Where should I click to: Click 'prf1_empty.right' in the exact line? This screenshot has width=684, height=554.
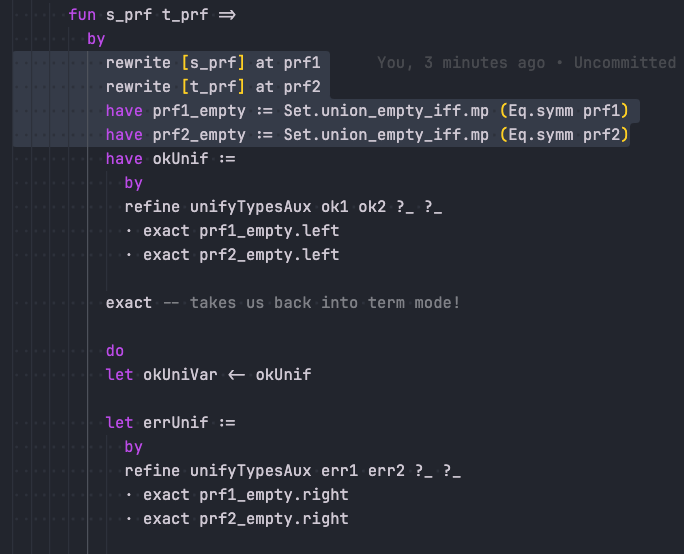click(274, 495)
